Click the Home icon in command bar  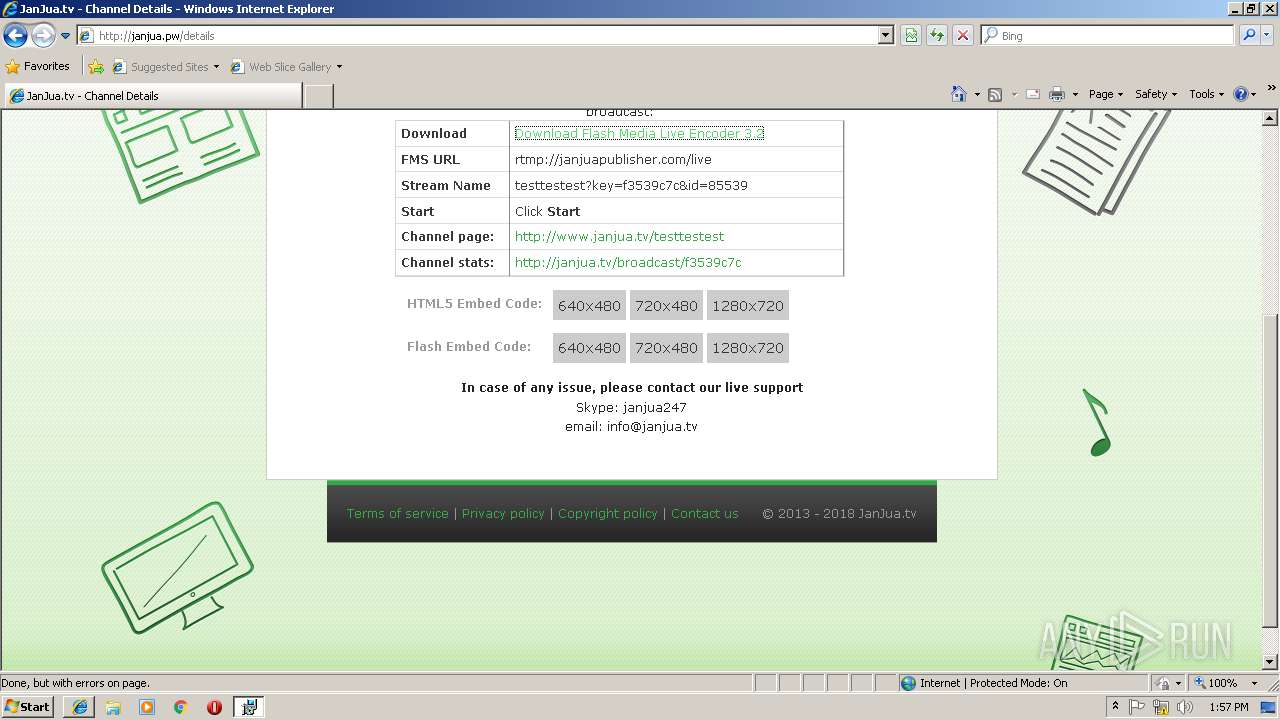[x=958, y=94]
